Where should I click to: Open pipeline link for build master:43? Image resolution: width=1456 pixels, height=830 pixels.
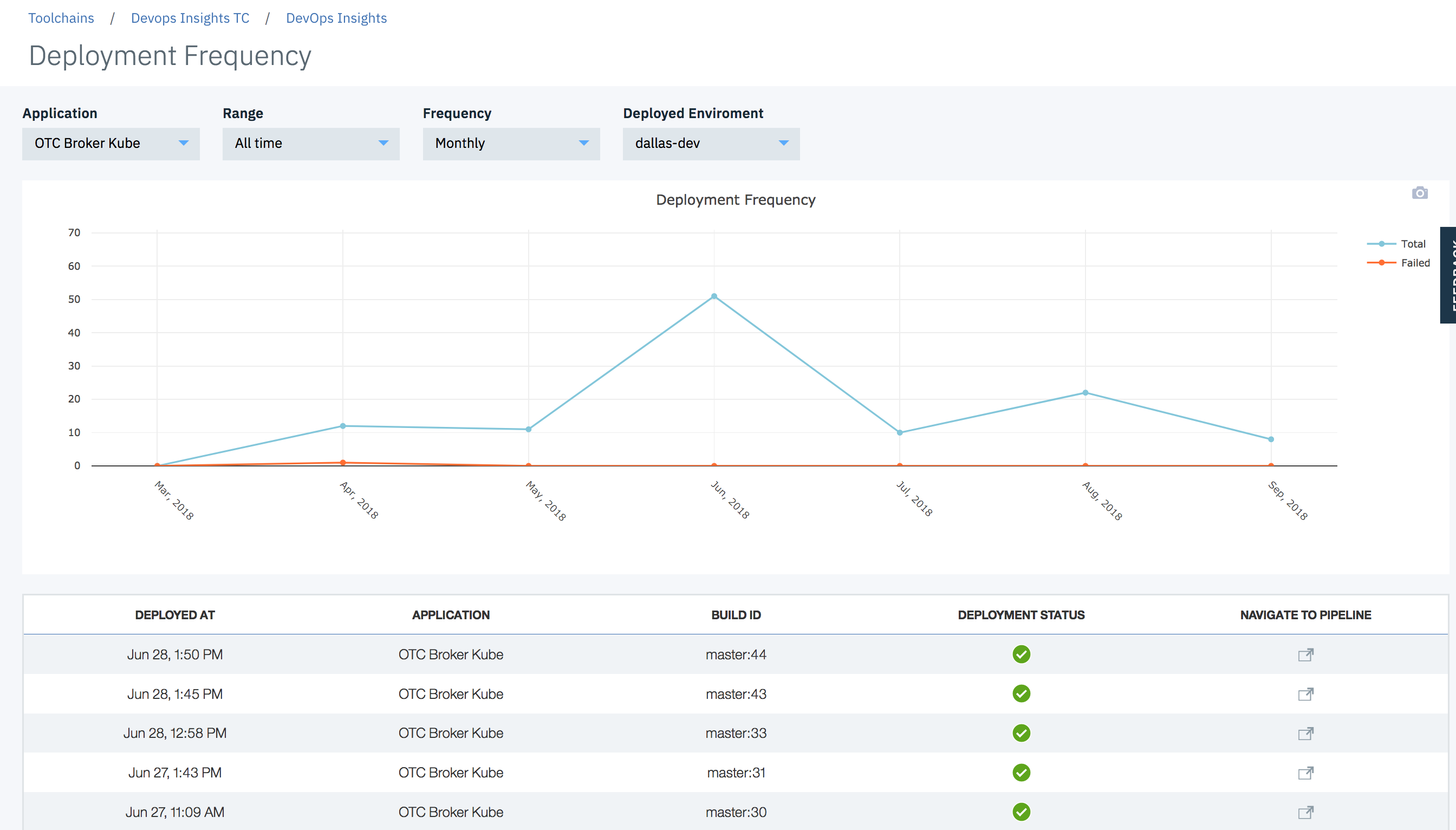tap(1305, 694)
